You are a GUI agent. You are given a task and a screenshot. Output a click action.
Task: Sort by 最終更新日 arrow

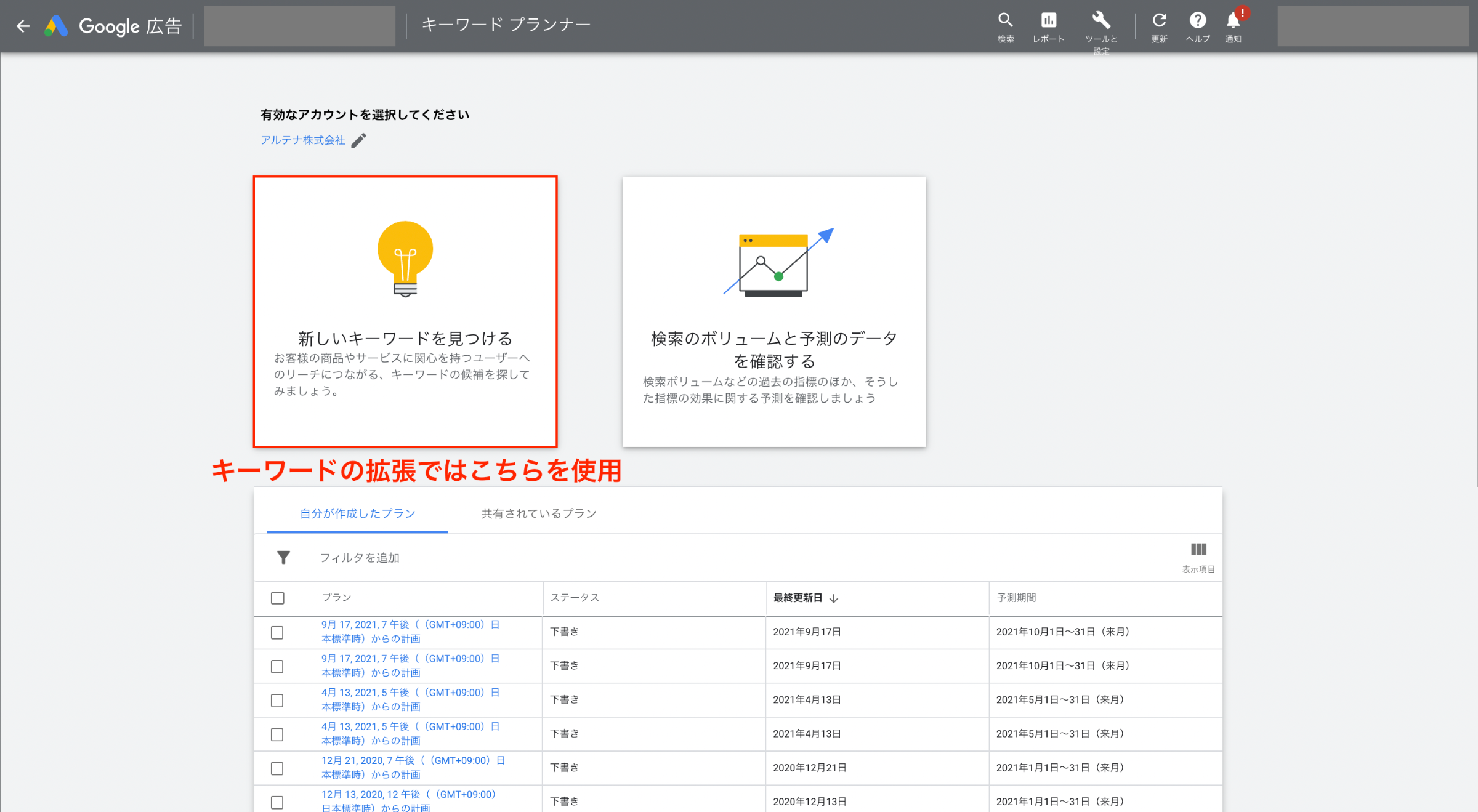834,598
